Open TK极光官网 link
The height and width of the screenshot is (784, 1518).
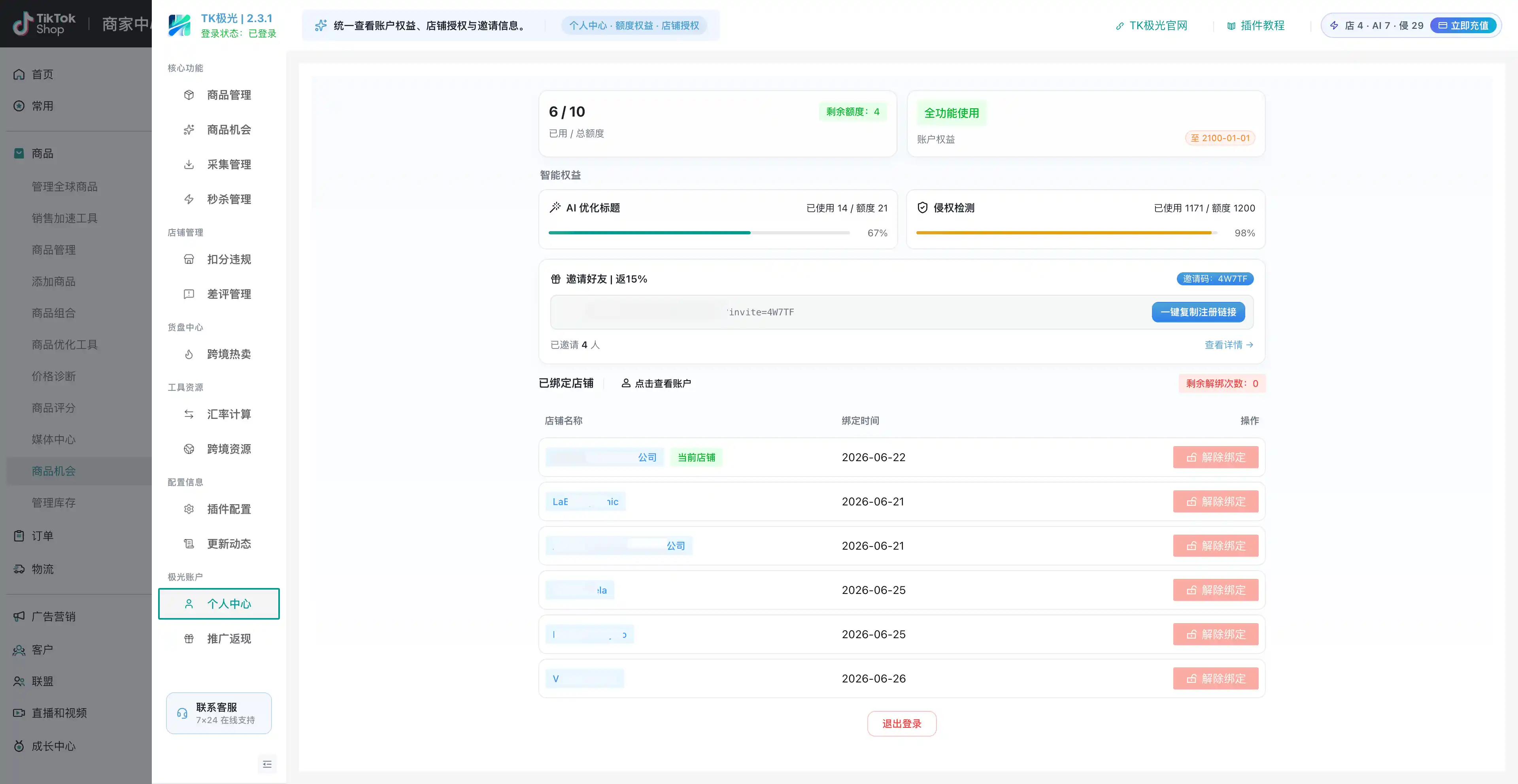click(x=1152, y=25)
